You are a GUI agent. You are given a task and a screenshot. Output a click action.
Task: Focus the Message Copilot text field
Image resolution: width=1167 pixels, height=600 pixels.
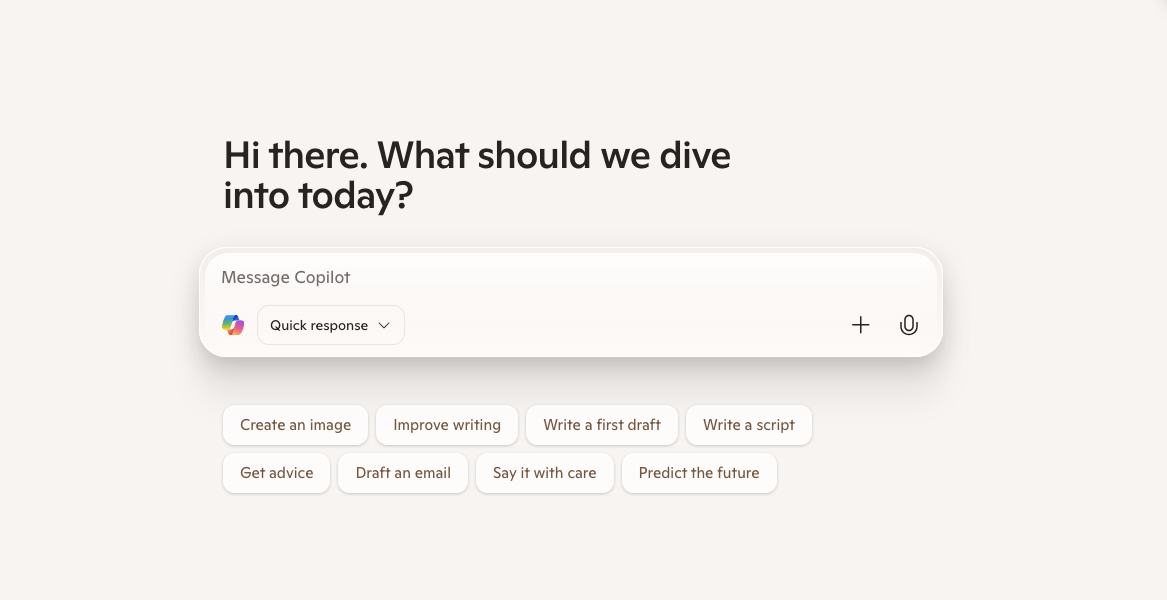tap(571, 278)
